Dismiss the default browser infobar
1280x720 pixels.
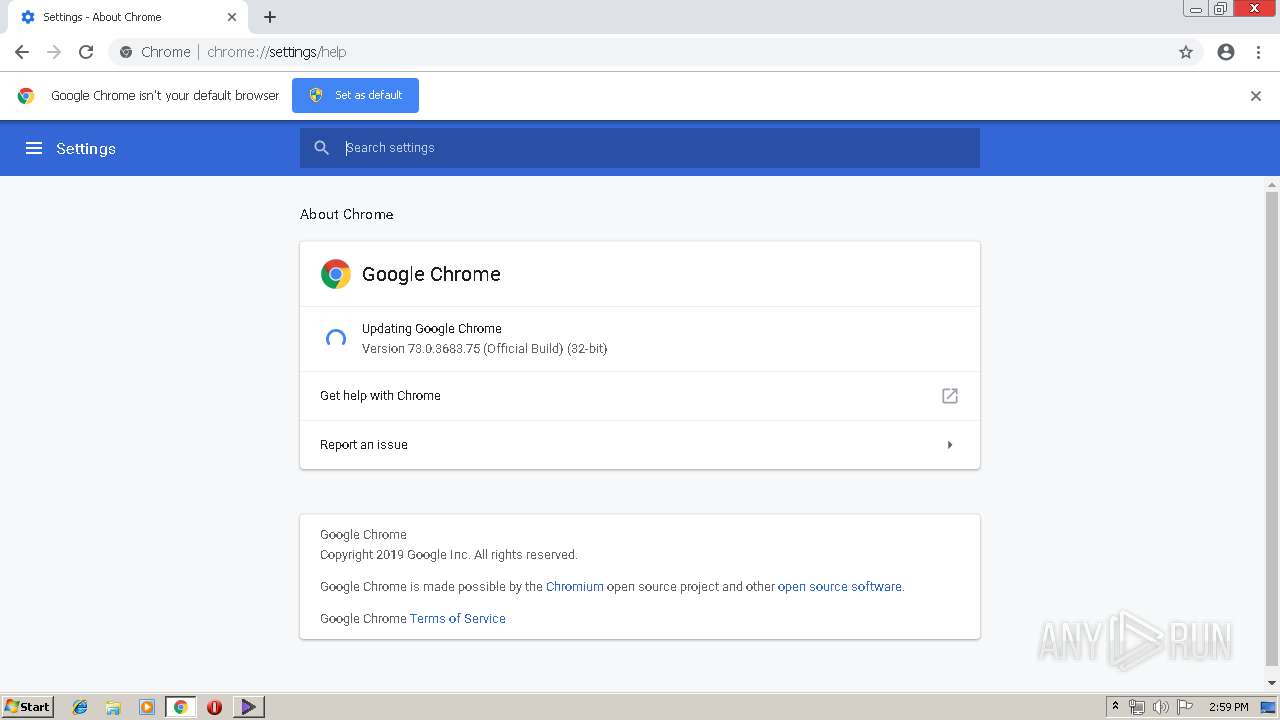tap(1256, 96)
